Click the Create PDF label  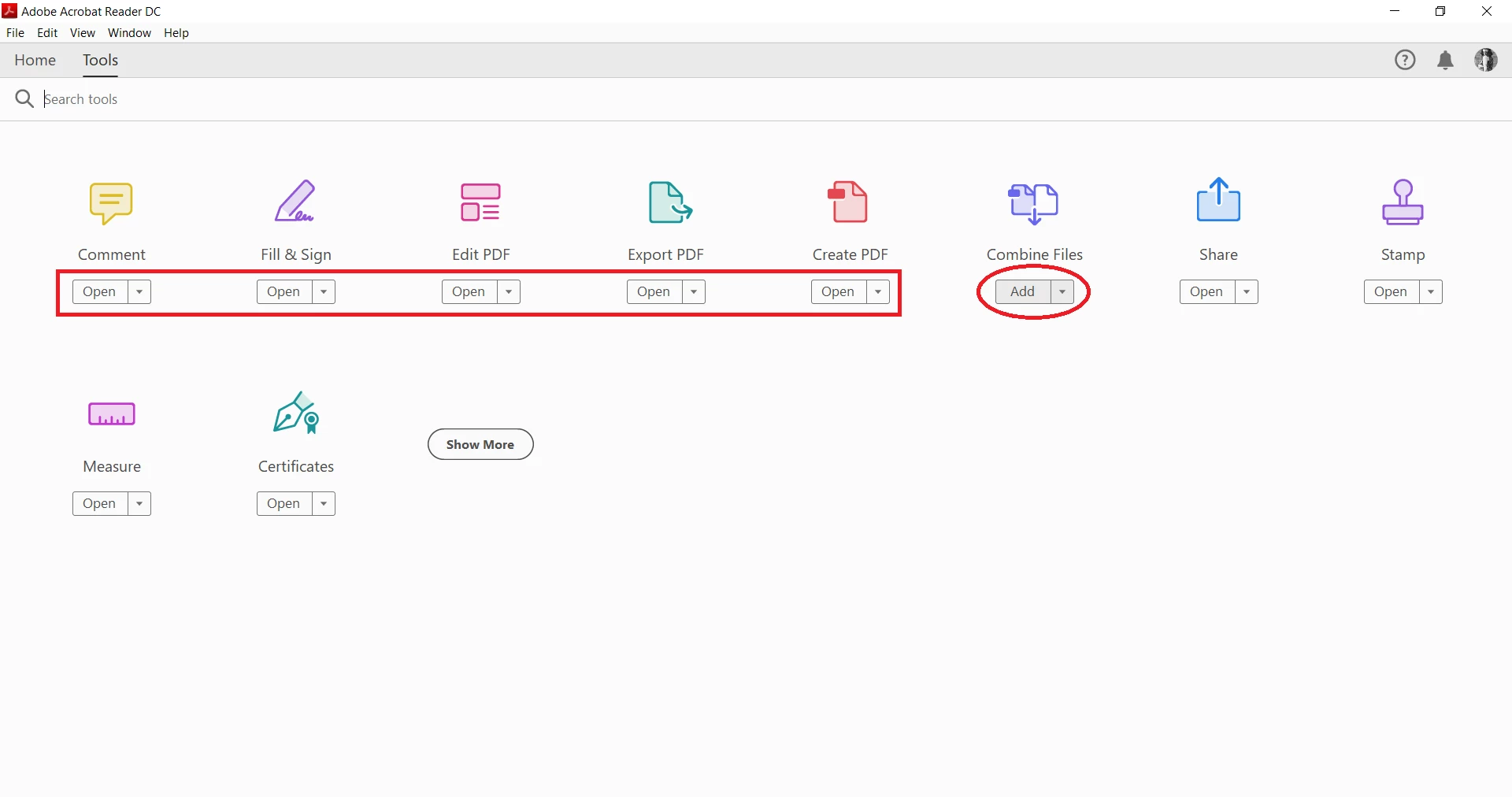click(x=850, y=254)
